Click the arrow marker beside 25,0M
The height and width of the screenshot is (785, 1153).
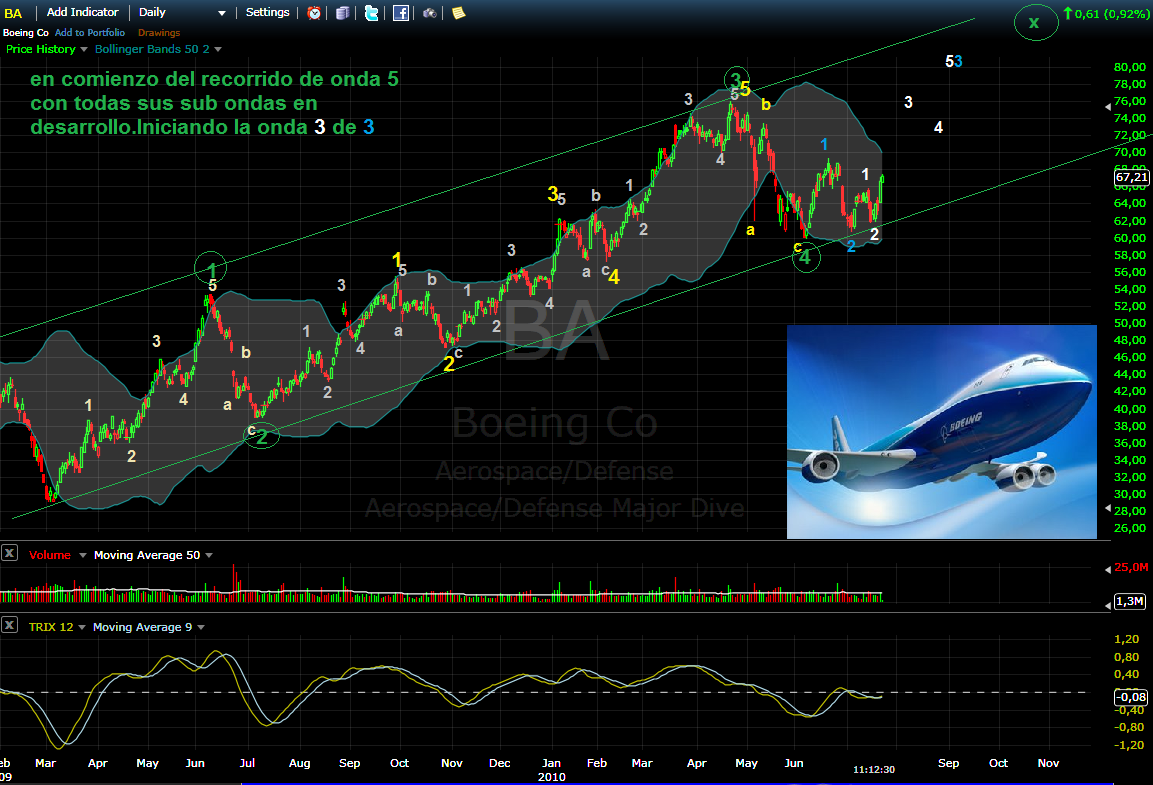click(1108, 569)
